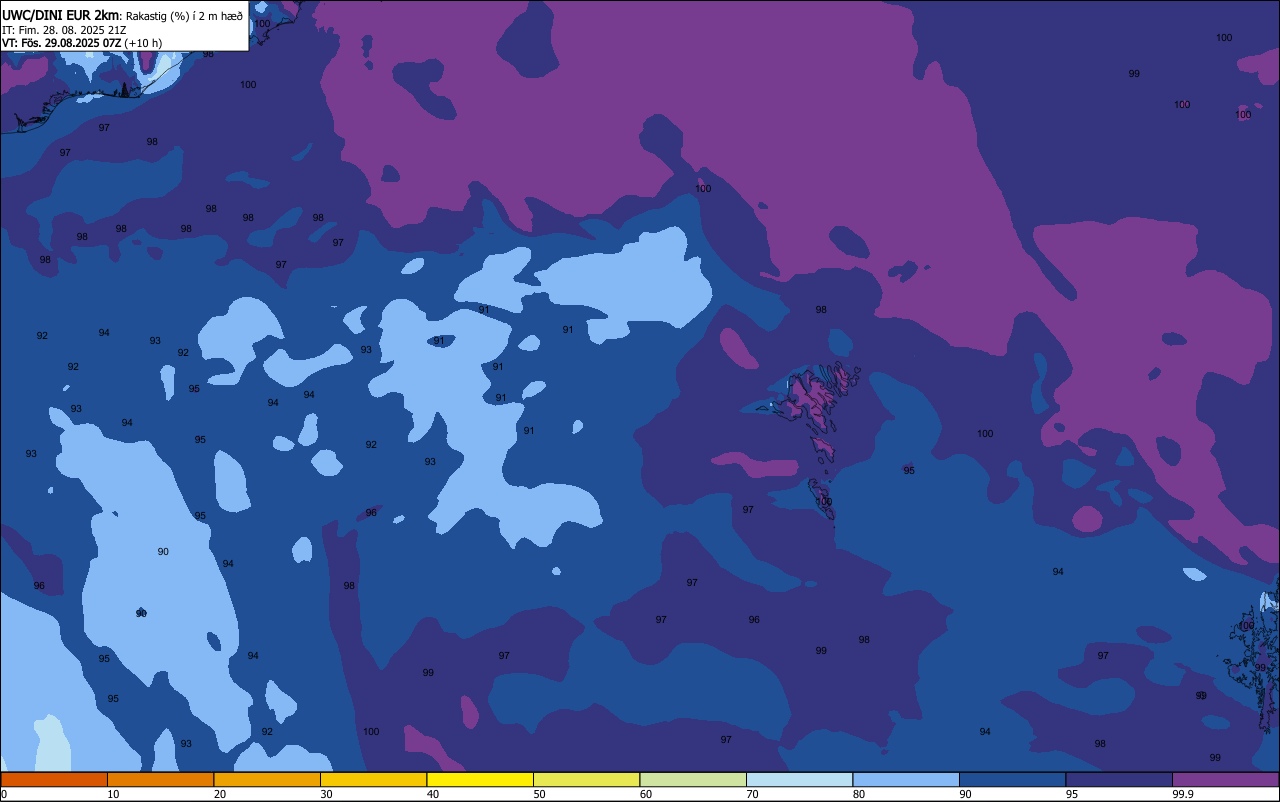Select the medium blue 90–95 legend box
This screenshot has height=802, width=1280.
[1012, 779]
